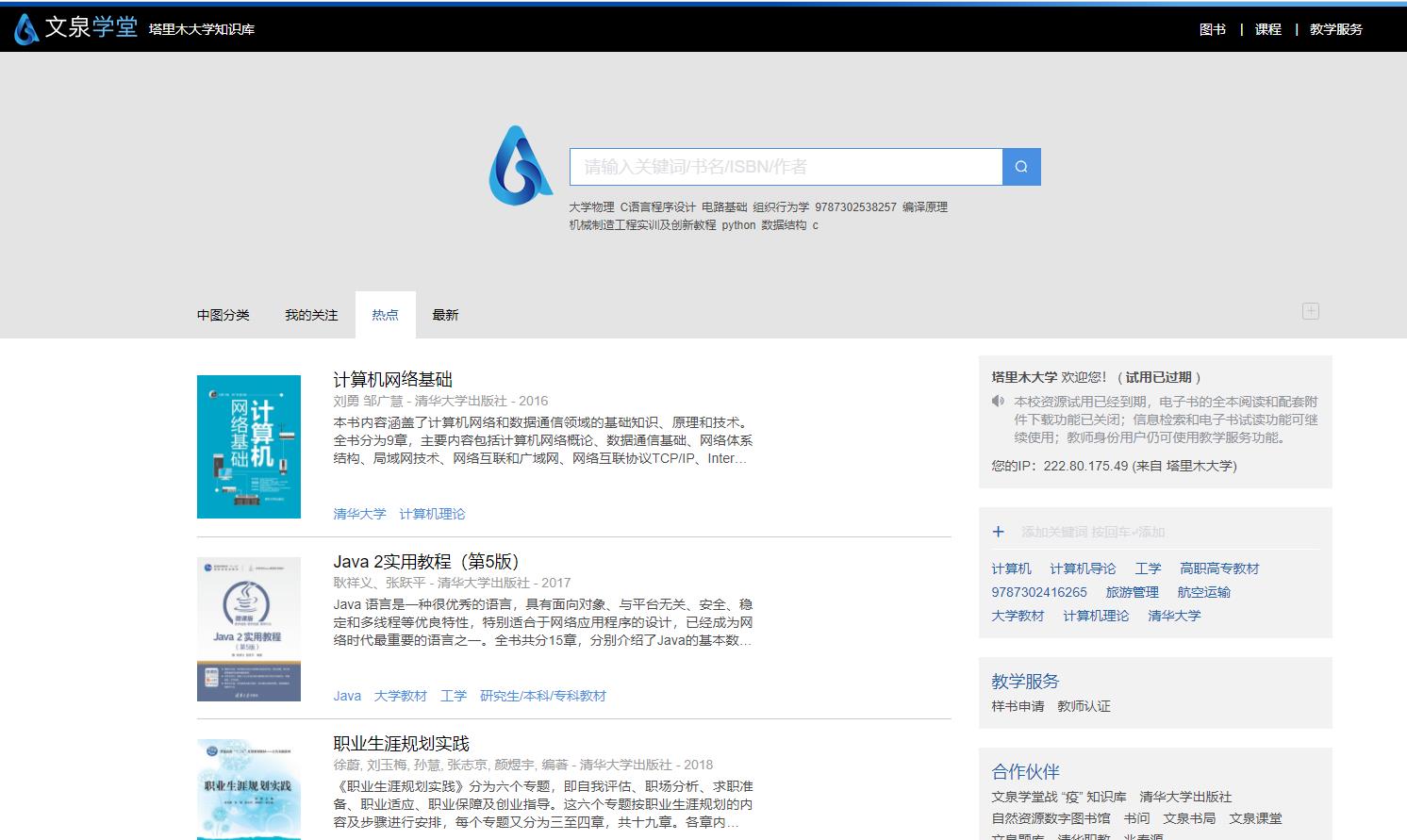This screenshot has width=1407, height=840.
Task: Click the 大学物理 suggested search term
Action: 591,207
